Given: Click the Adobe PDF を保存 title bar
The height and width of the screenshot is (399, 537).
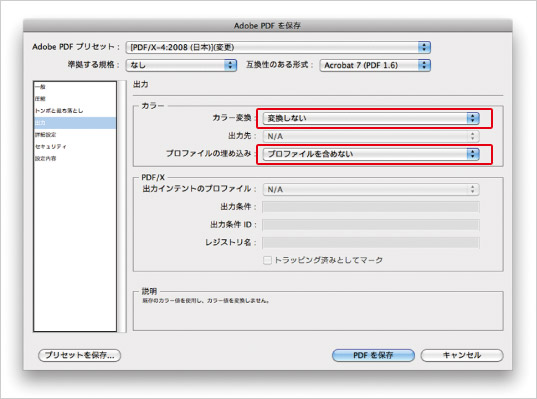Looking at the screenshot, I should pos(268,25).
